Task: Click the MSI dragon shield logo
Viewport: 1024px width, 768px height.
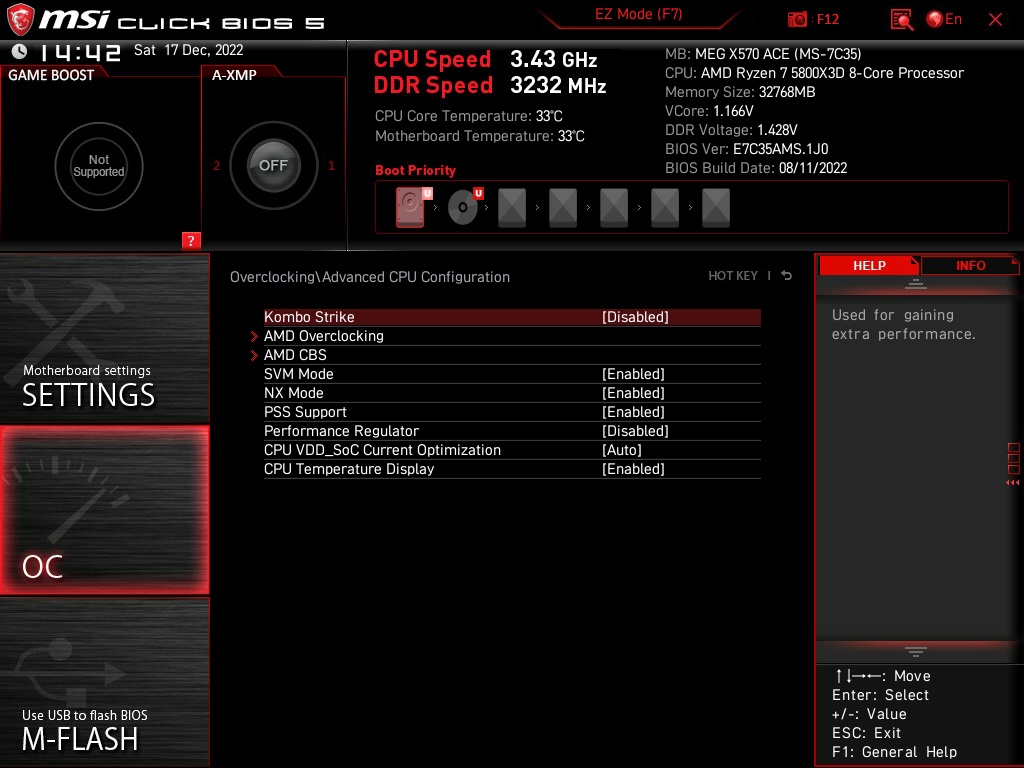Action: [20, 20]
